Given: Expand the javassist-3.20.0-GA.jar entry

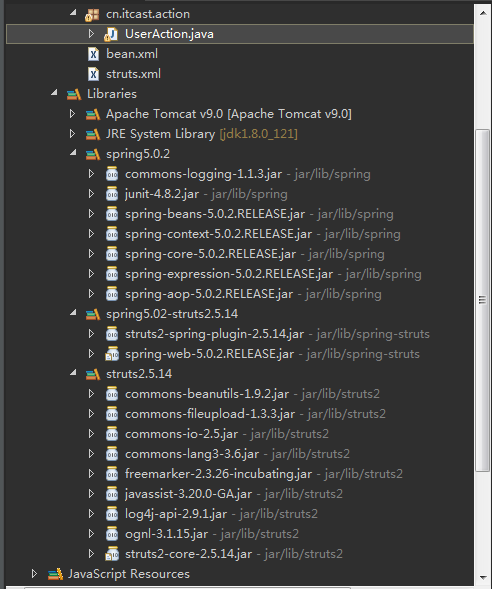Looking at the screenshot, I should pos(91,494).
